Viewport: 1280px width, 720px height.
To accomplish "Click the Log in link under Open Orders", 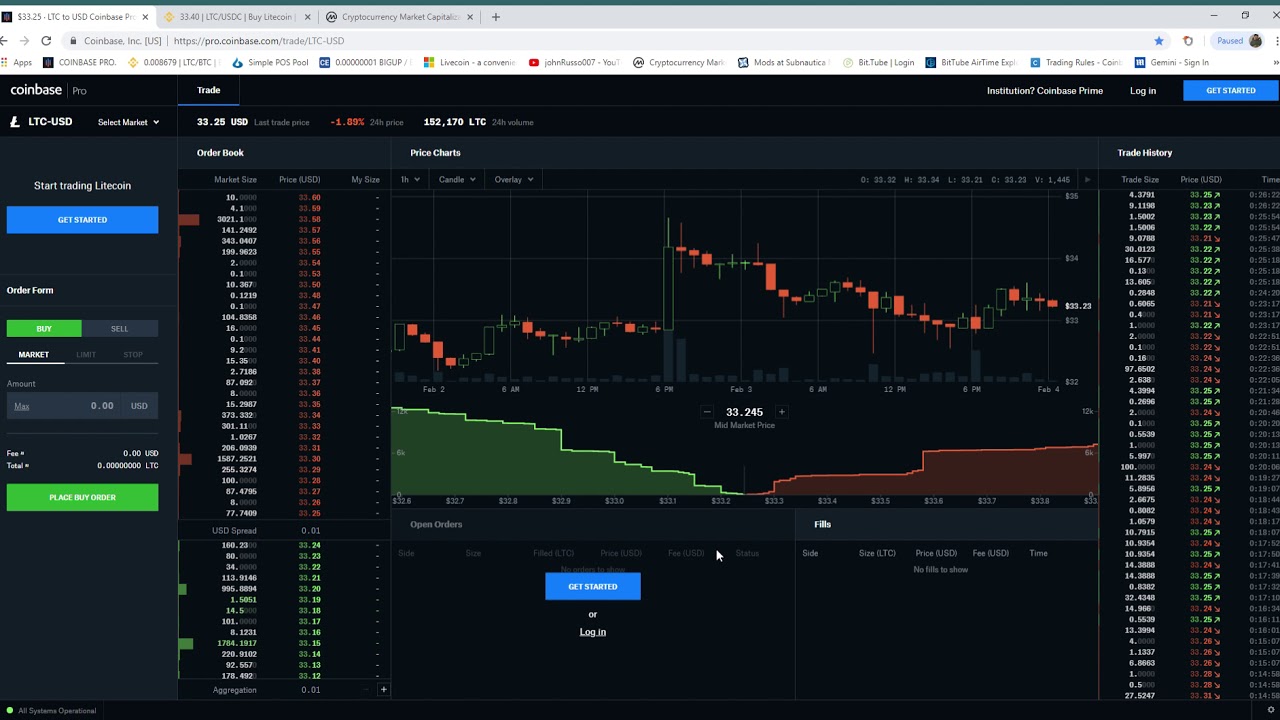I will tap(593, 632).
